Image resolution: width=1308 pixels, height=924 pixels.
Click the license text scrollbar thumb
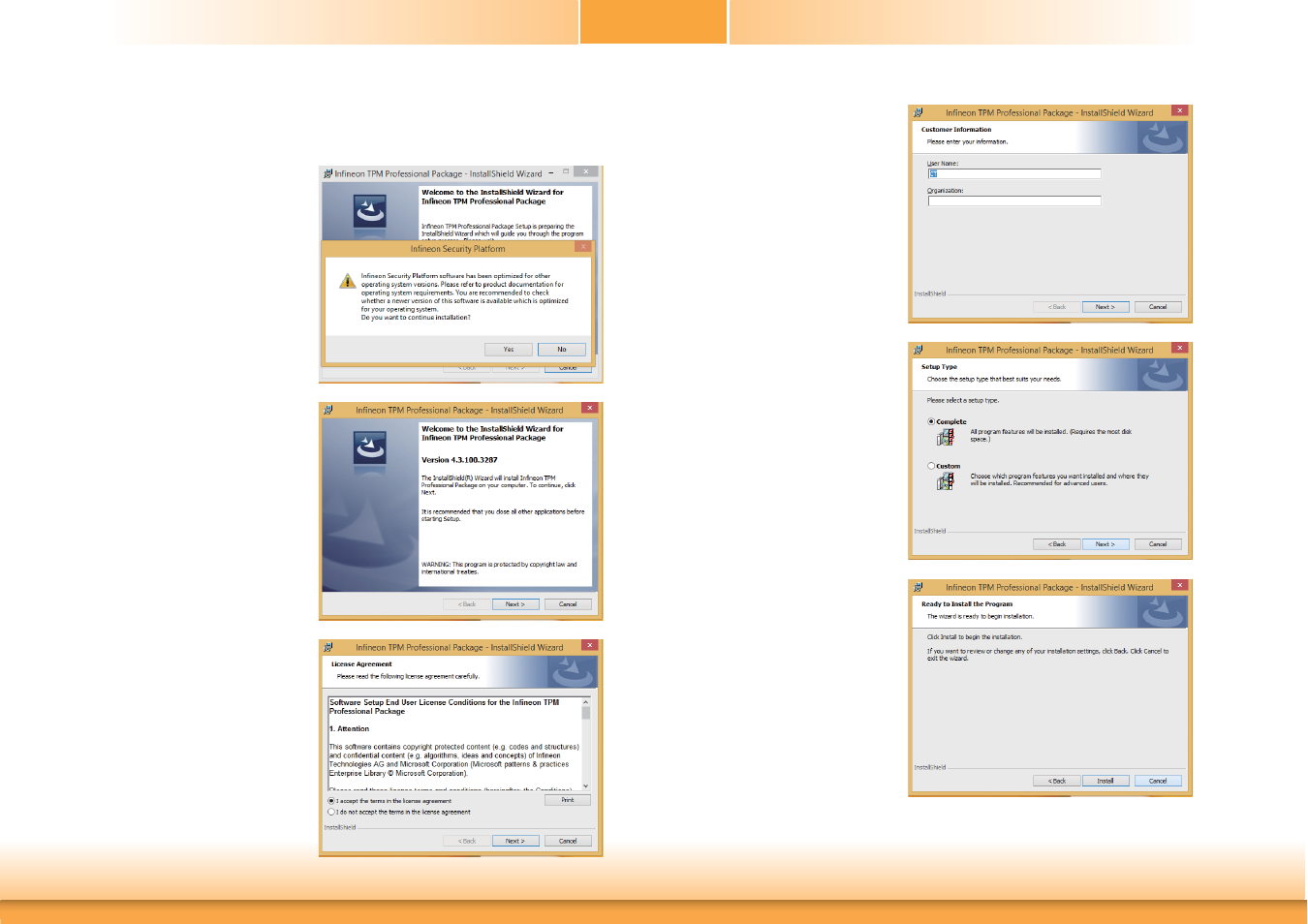pyautogui.click(x=585, y=713)
